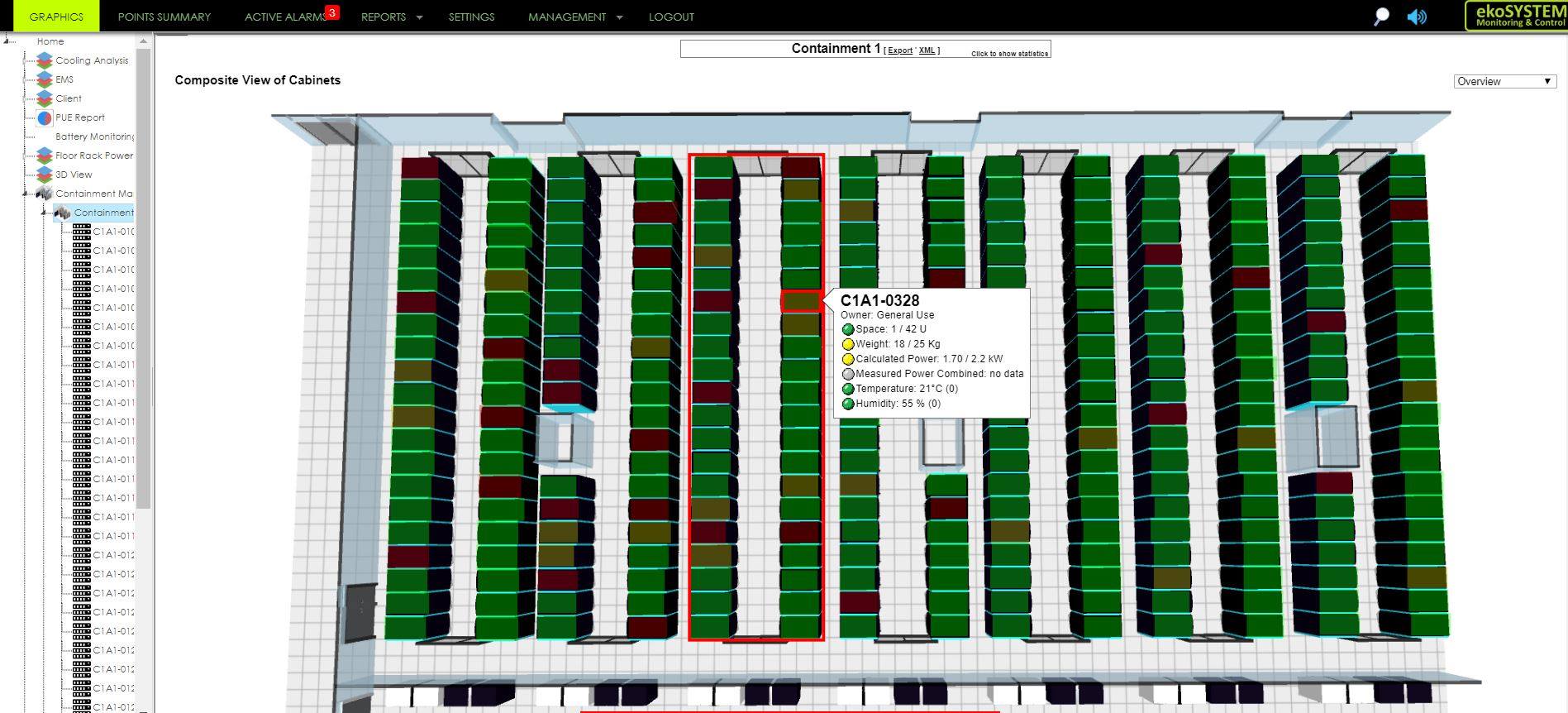Click 'Owner: General Use' text
1568x713 pixels.
click(887, 315)
